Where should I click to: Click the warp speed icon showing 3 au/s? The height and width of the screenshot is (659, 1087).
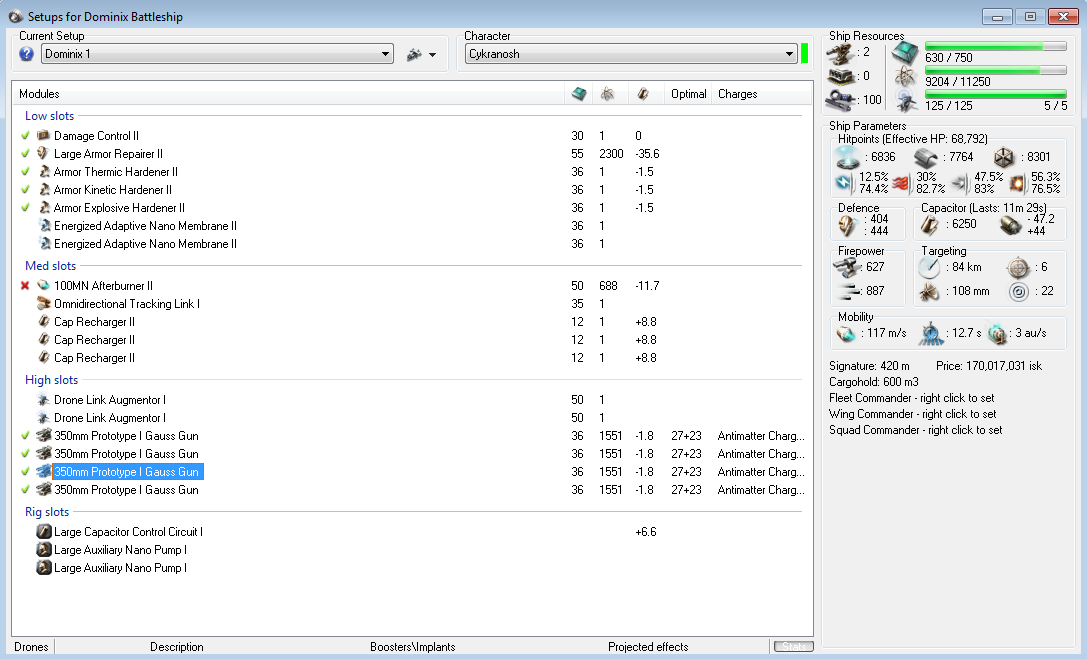point(997,334)
